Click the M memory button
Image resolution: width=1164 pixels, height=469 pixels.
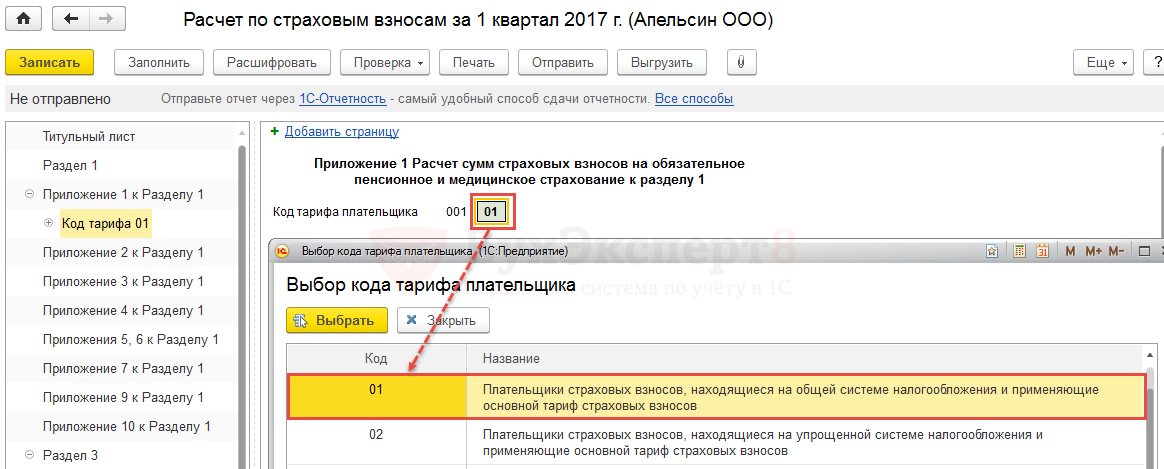pos(1069,251)
